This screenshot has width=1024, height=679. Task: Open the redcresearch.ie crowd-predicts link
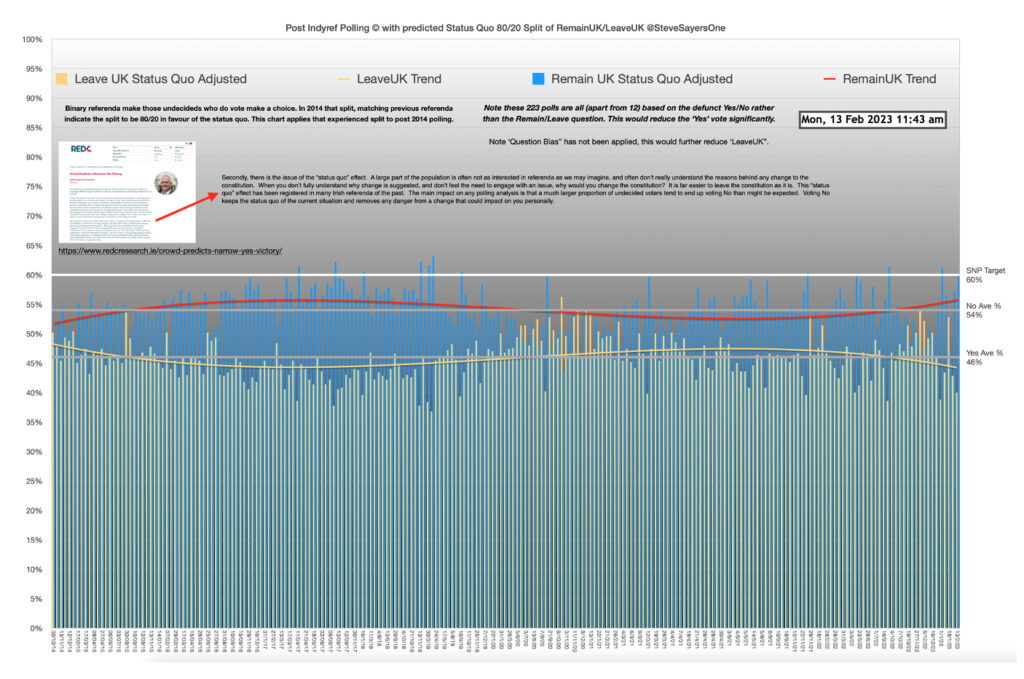171,250
